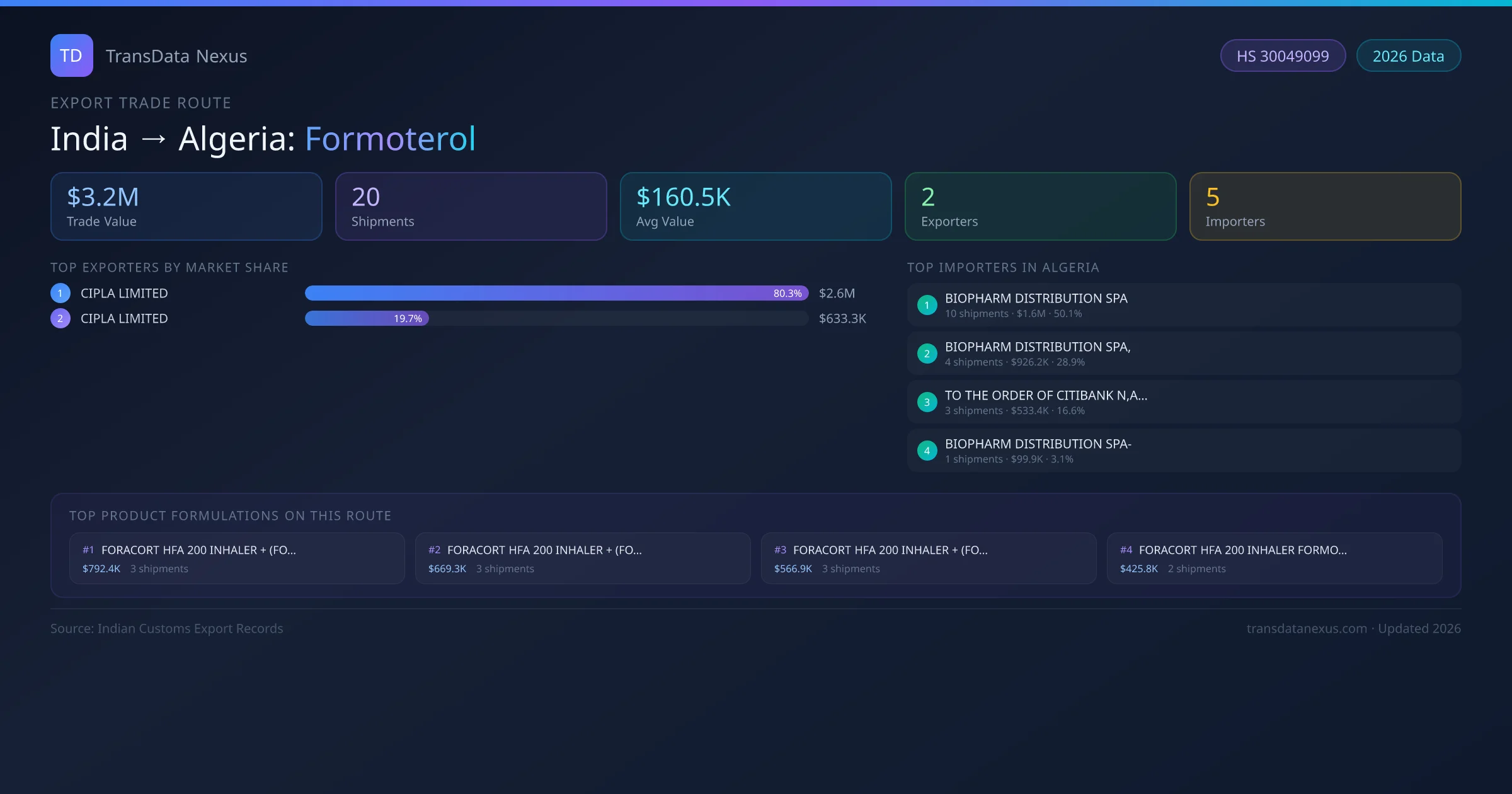Viewport: 1512px width, 794px height.
Task: Open the HS 30049099 code filter
Action: coord(1283,55)
